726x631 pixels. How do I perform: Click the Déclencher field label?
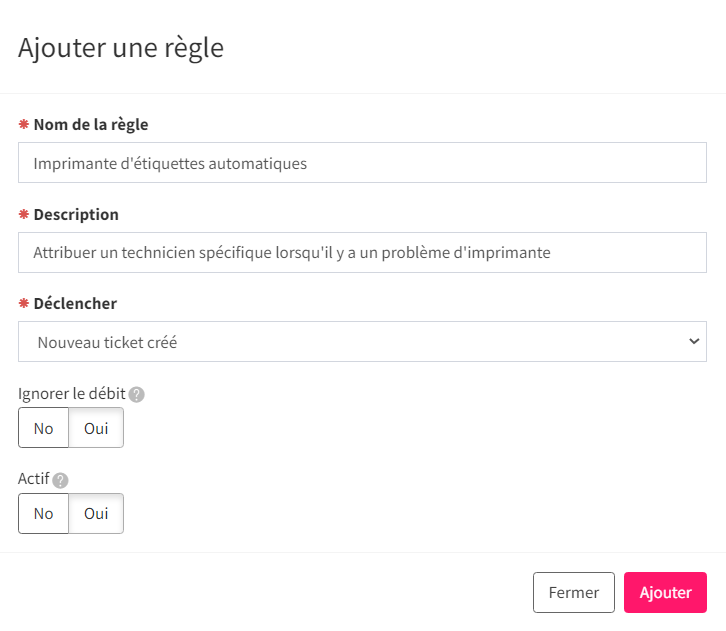pos(75,304)
